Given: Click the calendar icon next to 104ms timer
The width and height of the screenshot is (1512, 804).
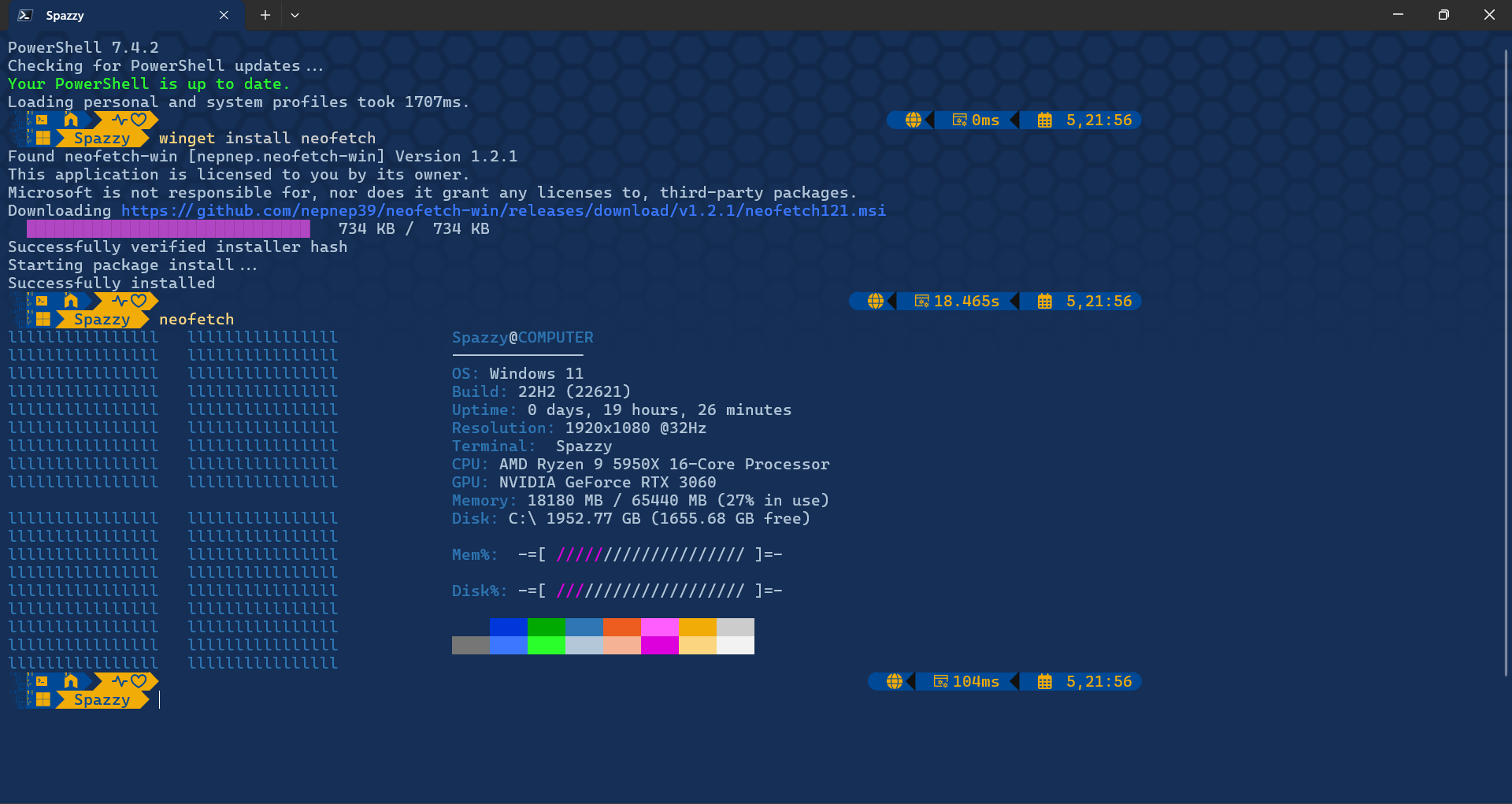Looking at the screenshot, I should point(1044,681).
